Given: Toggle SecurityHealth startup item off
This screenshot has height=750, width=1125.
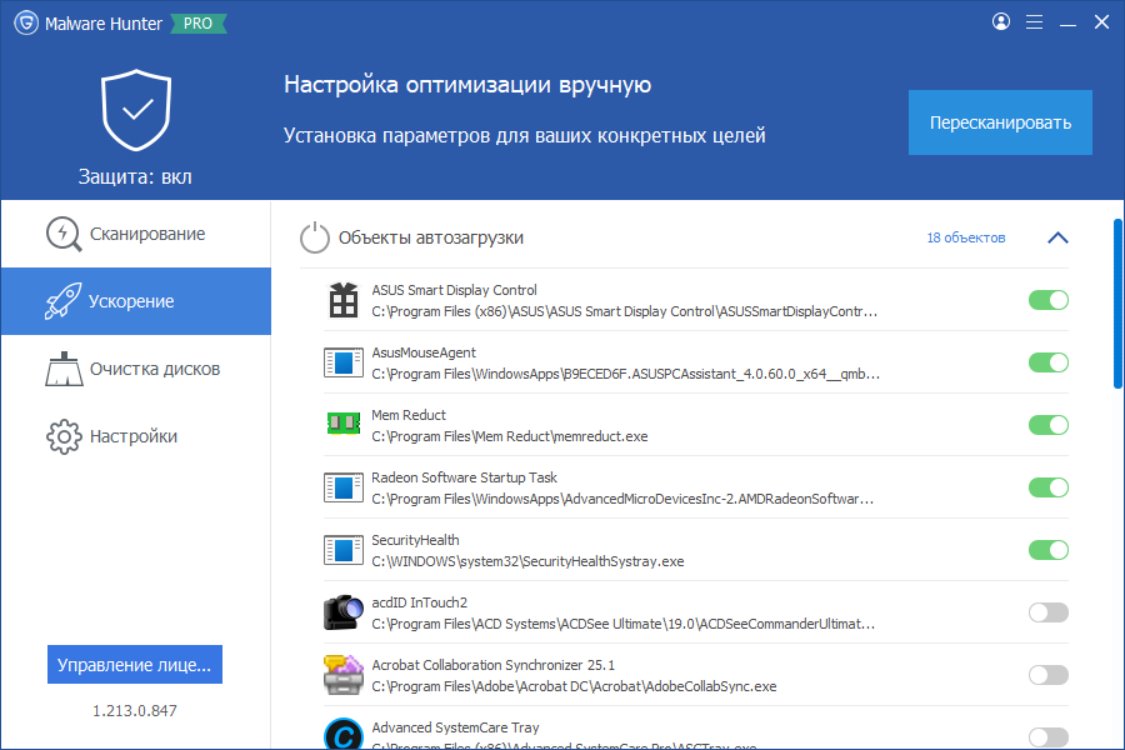Looking at the screenshot, I should (x=1048, y=550).
